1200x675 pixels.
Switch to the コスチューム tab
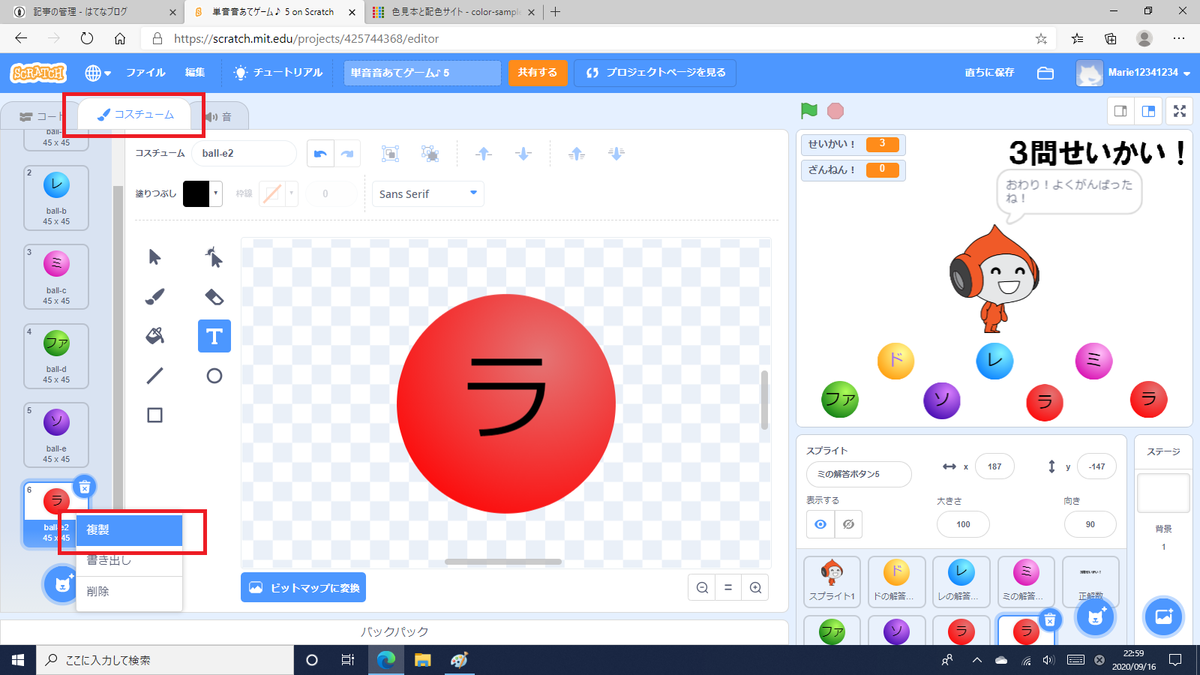[x=135, y=115]
